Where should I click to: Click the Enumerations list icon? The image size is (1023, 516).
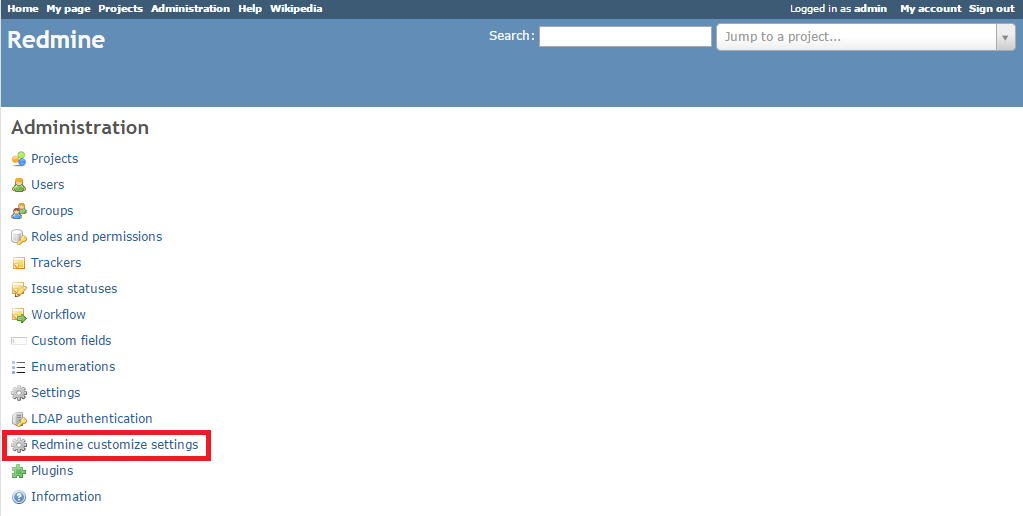[19, 367]
